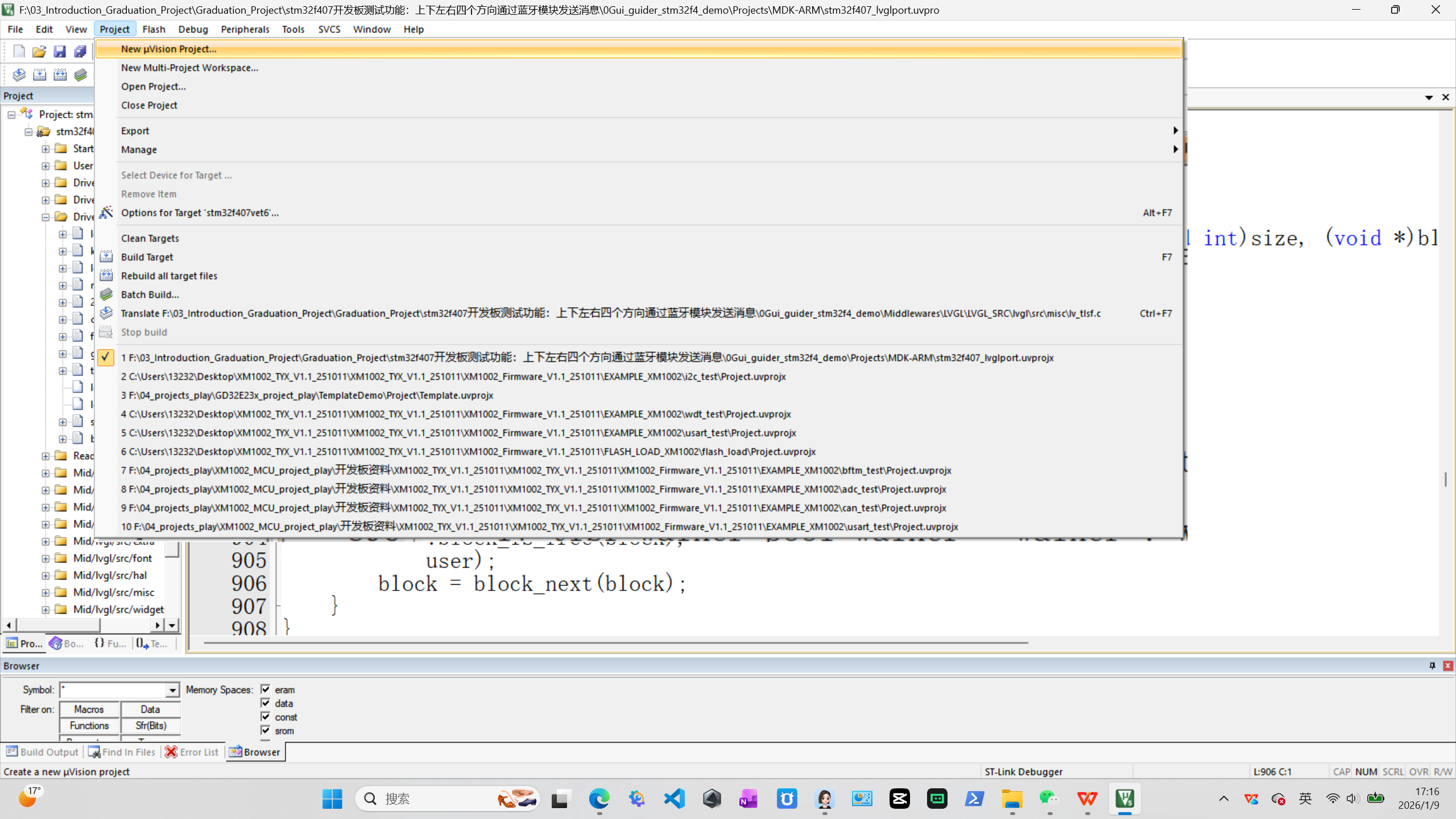
Task: Open the Symbol combo box dropdown
Action: tap(172, 690)
